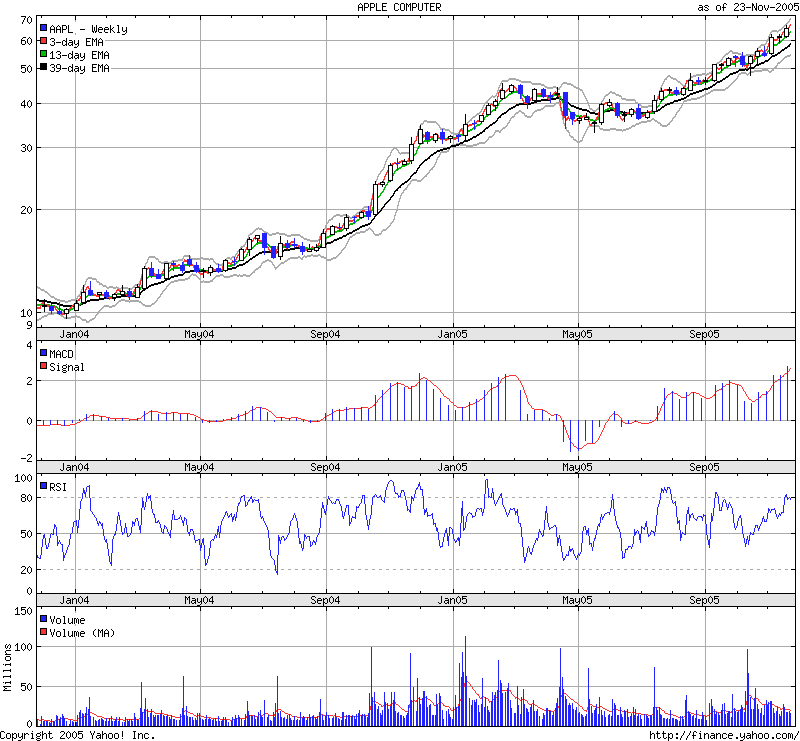The image size is (800, 741).
Task: Click the '13-day EMA' legend label
Action: click(x=79, y=55)
